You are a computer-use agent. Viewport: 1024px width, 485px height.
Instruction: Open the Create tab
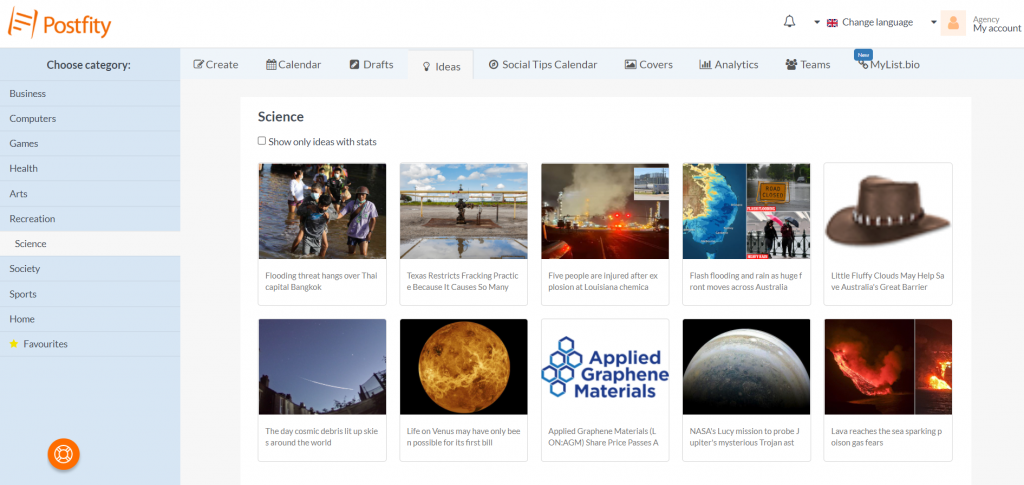pos(216,65)
